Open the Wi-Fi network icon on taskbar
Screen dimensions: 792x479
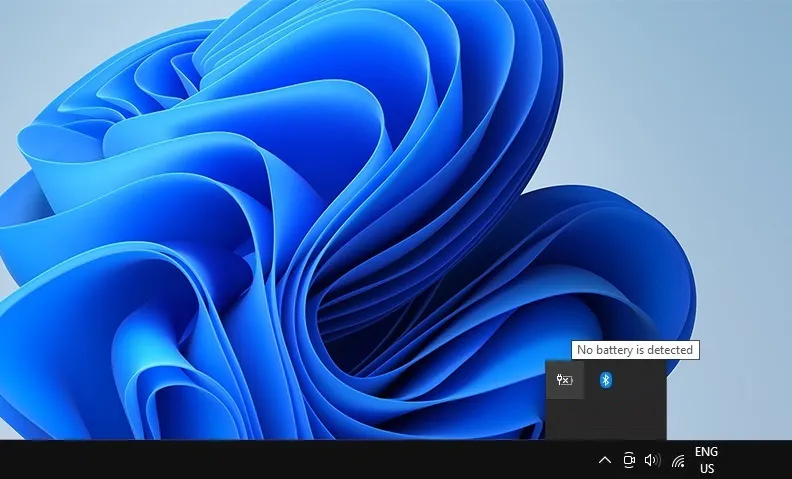[678, 460]
